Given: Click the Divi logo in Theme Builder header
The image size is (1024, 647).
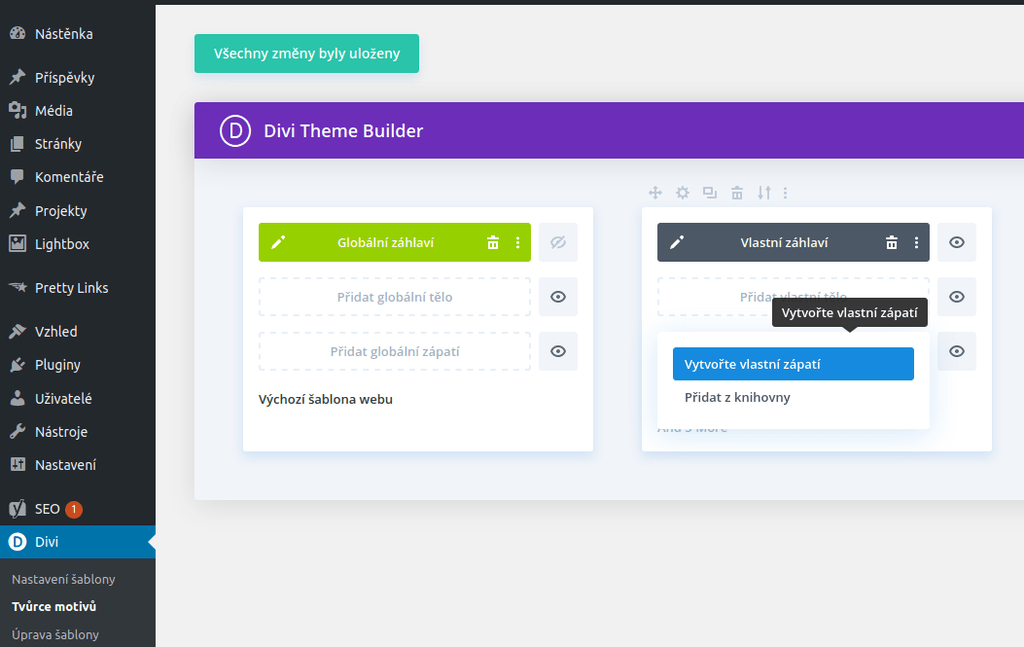Looking at the screenshot, I should click(235, 131).
